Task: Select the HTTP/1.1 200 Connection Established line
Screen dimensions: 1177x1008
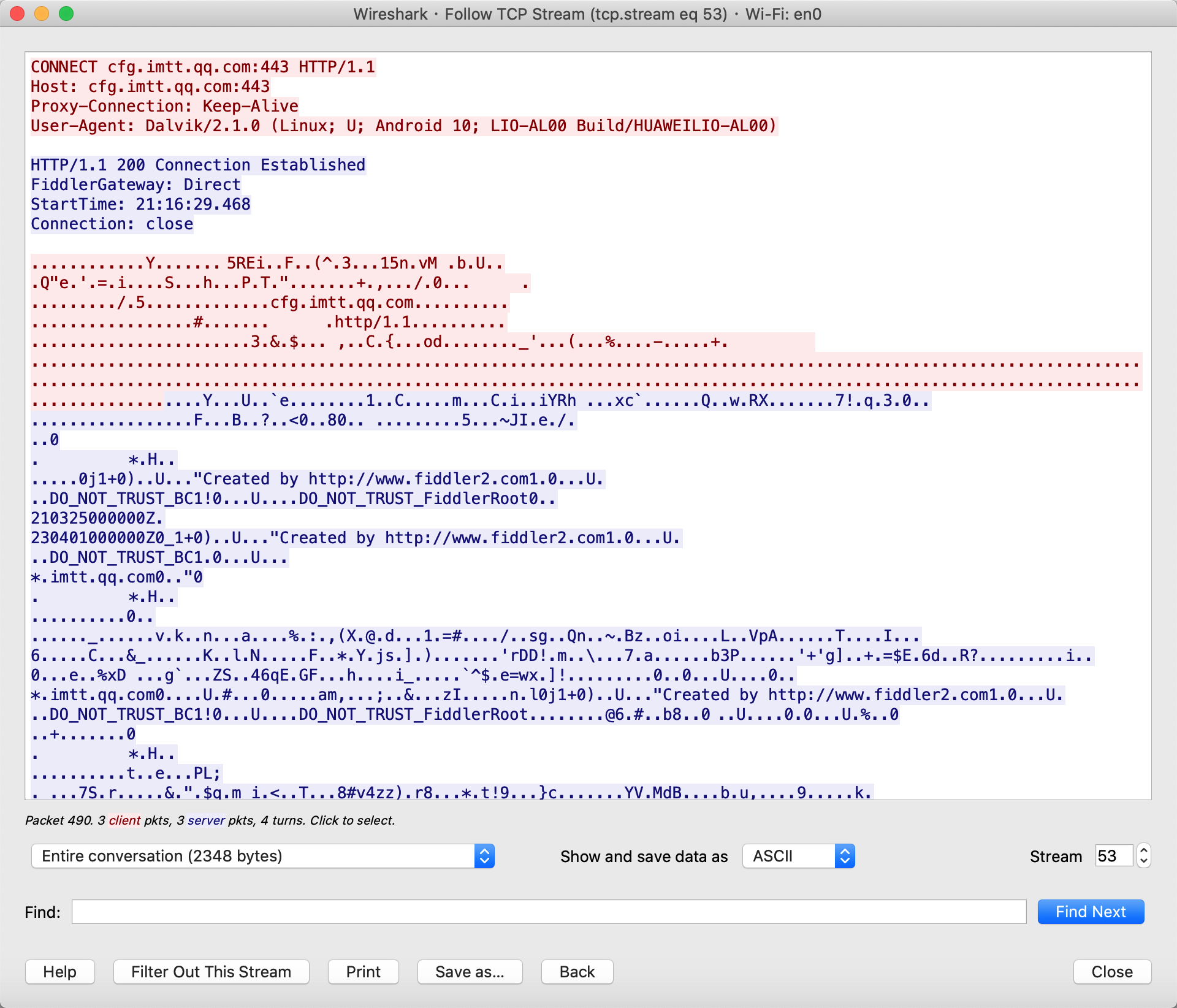Action: click(x=197, y=165)
